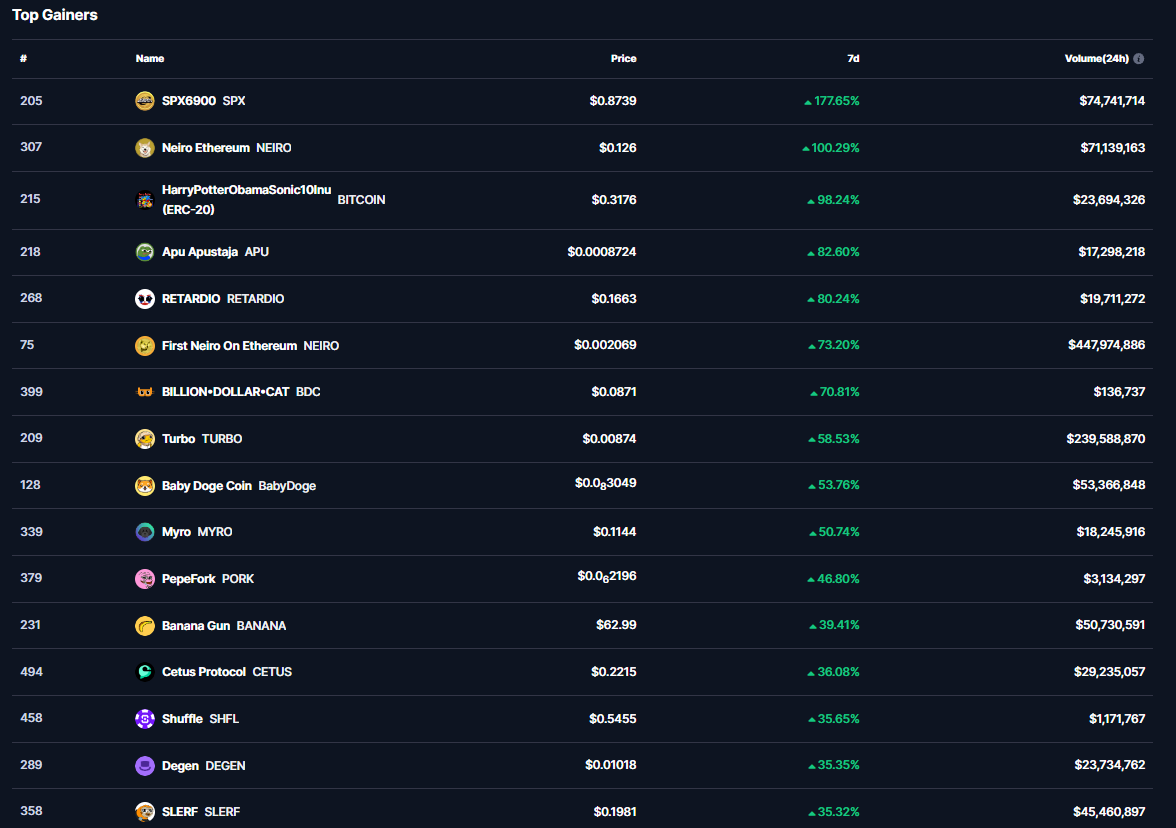
Task: Open the BILLION•DOLLAR•CAT coin link
Action: [225, 392]
